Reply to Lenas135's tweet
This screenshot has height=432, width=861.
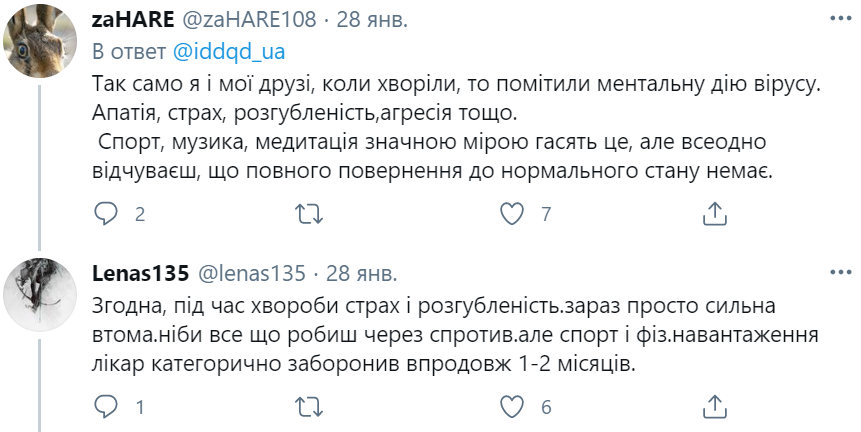tap(106, 406)
